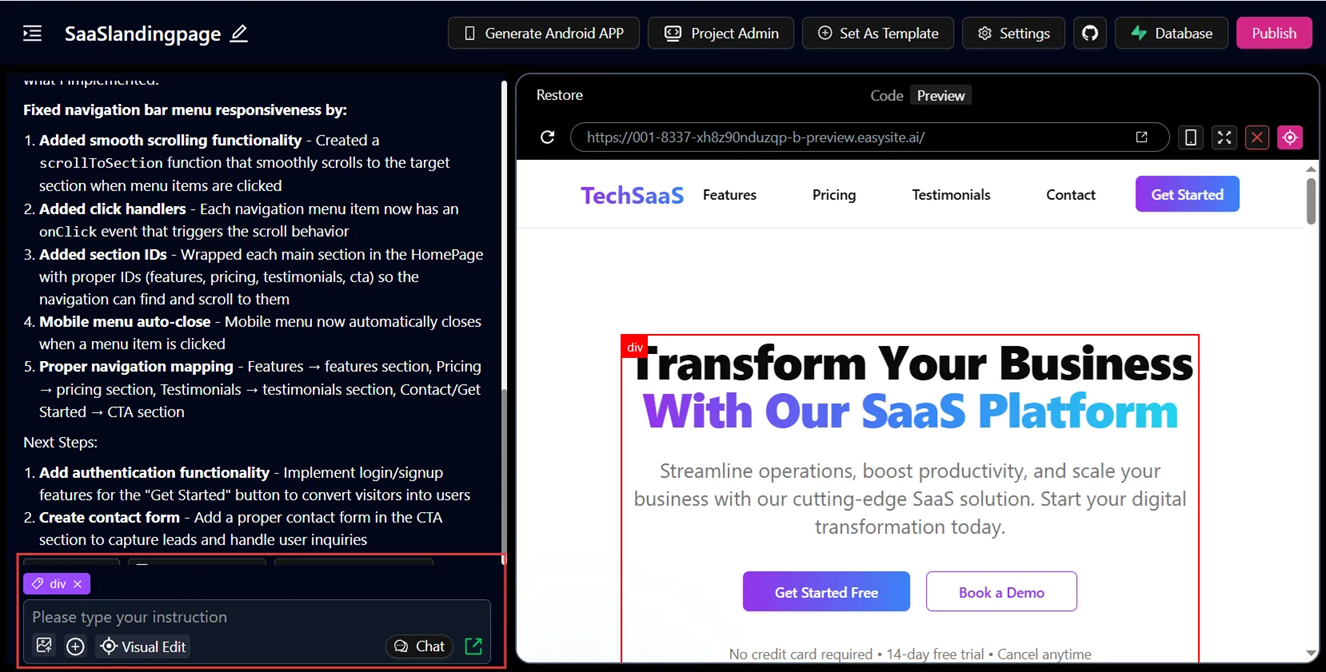This screenshot has height=672, width=1326.
Task: Open preview URL in new tab icon
Action: 1141,137
